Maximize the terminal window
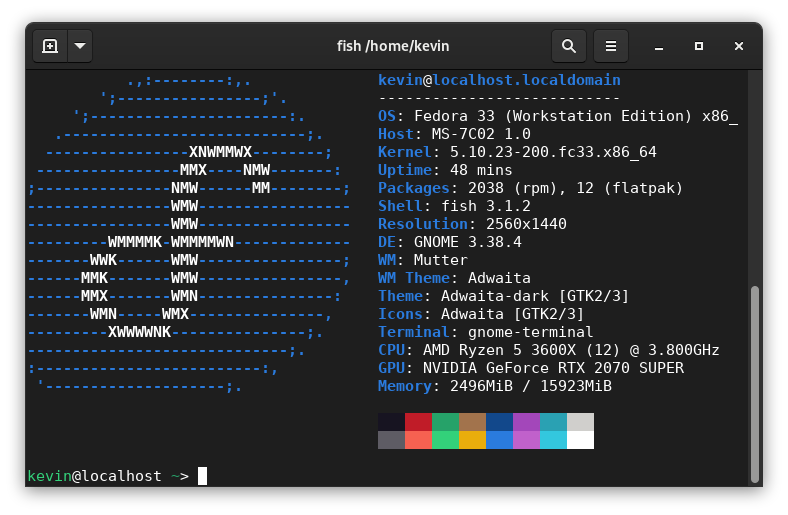Viewport: 788px width, 515px height. (699, 46)
